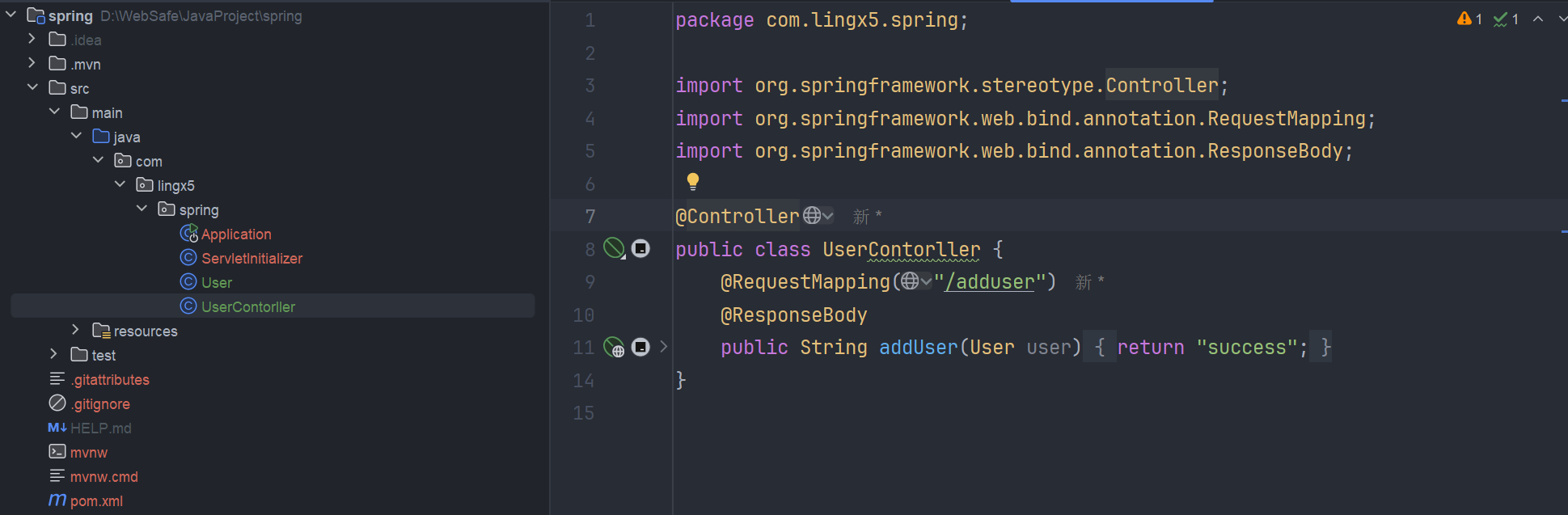1568x515 pixels.
Task: Jump to previous highlighted error arrow
Action: [x=1538, y=19]
